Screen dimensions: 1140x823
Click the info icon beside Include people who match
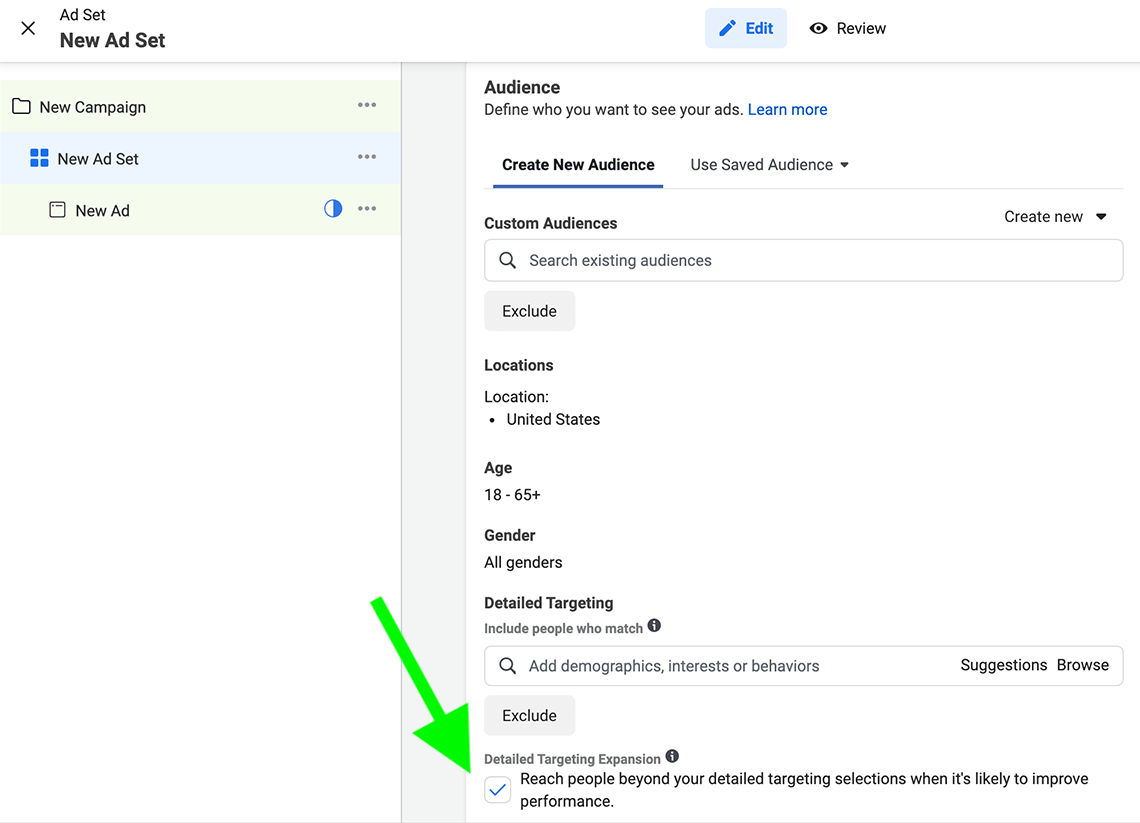click(x=654, y=625)
